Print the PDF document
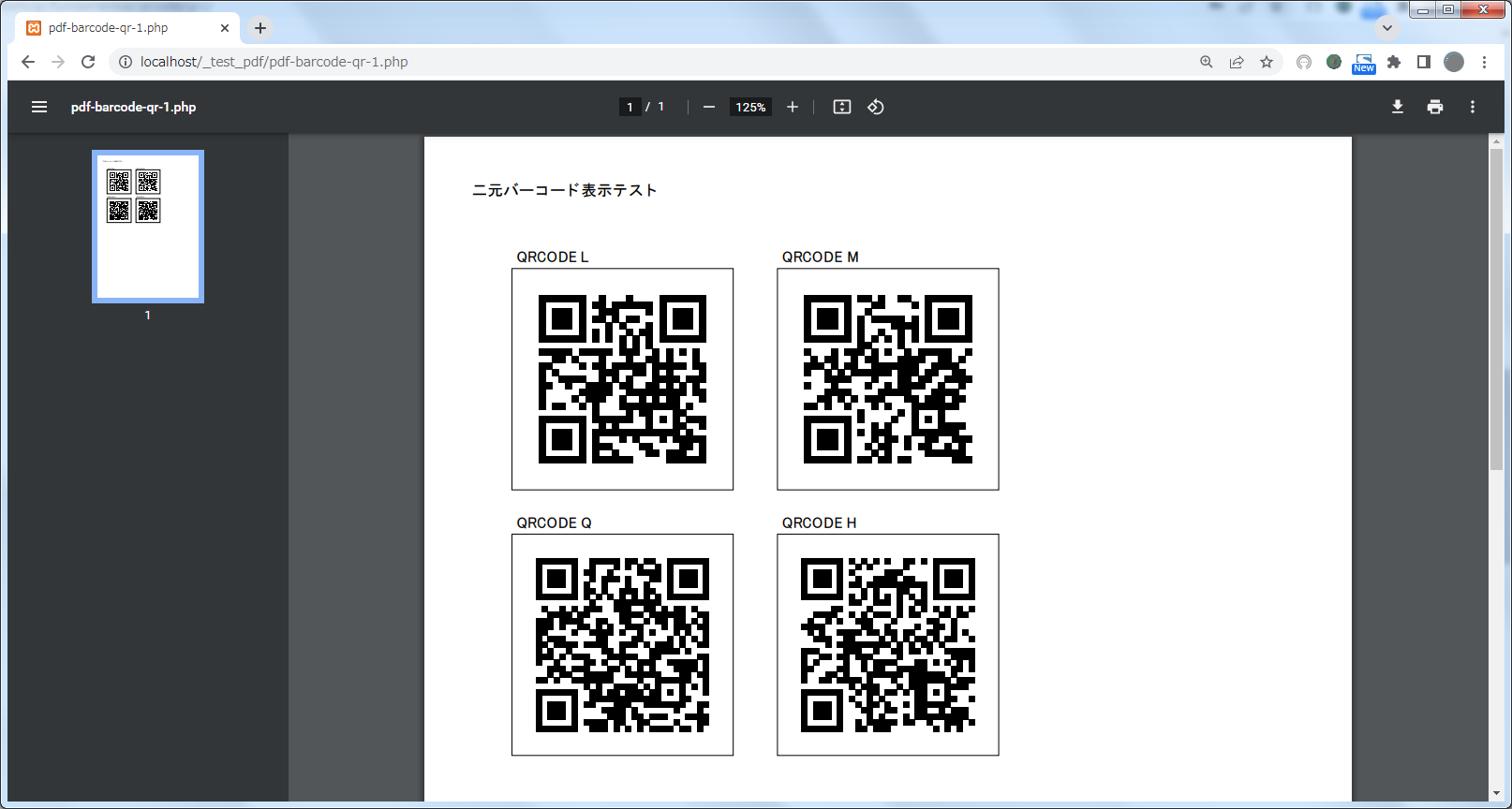Viewport: 1512px width, 809px height. click(1435, 107)
